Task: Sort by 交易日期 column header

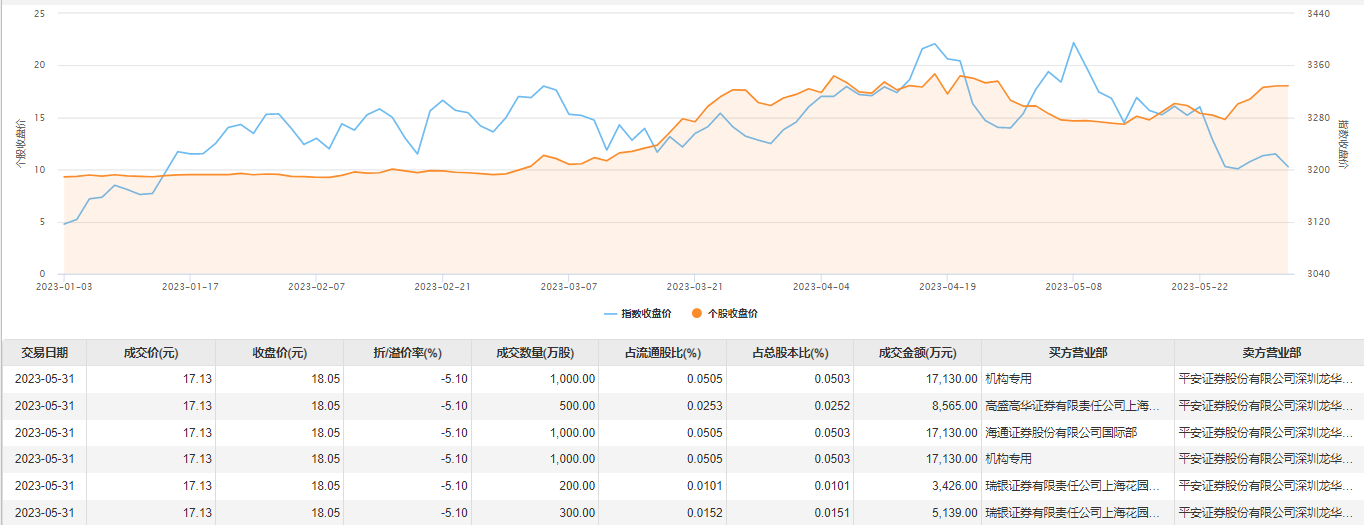Action: 44,353
